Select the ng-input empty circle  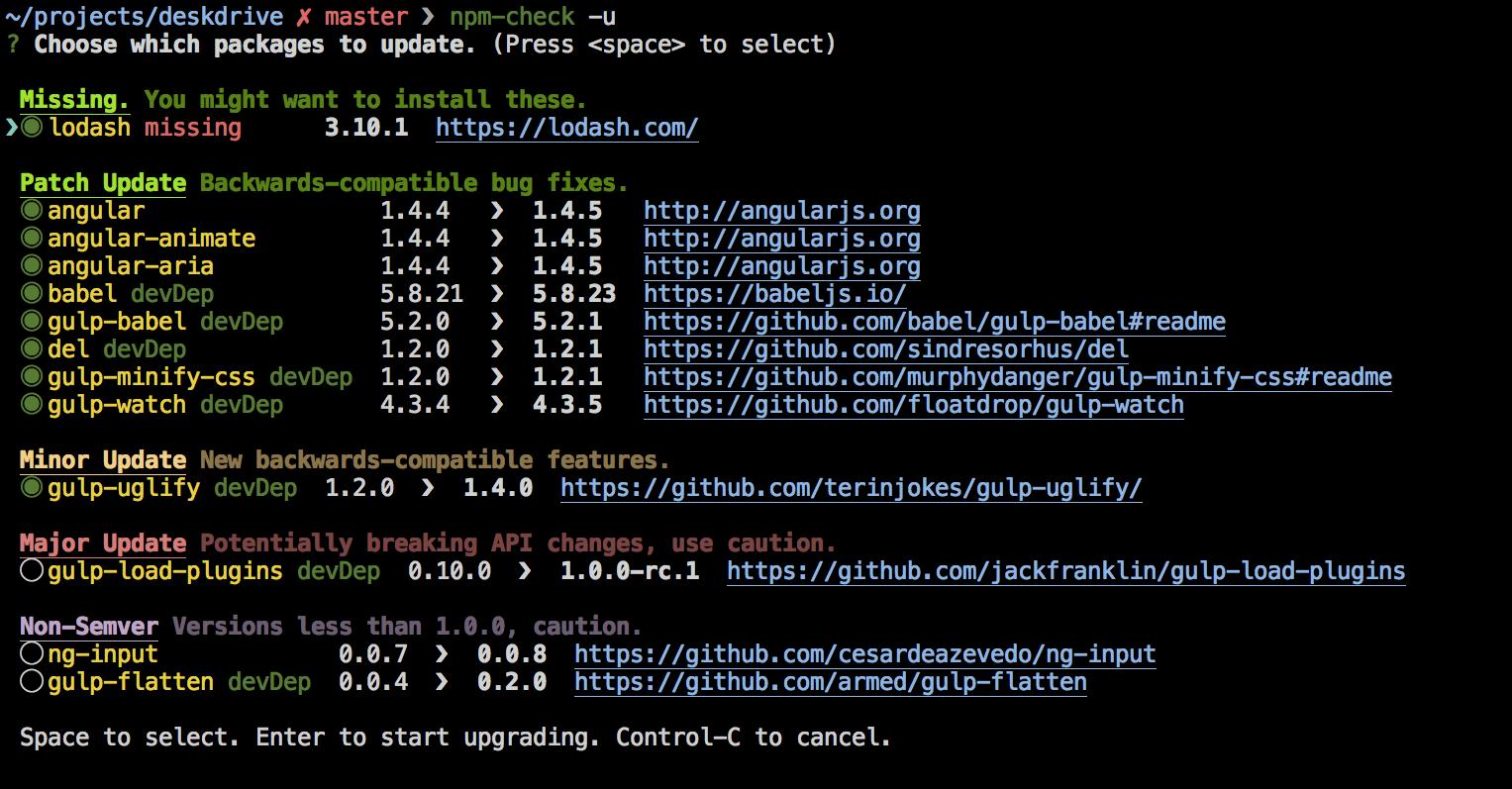pyautogui.click(x=32, y=654)
